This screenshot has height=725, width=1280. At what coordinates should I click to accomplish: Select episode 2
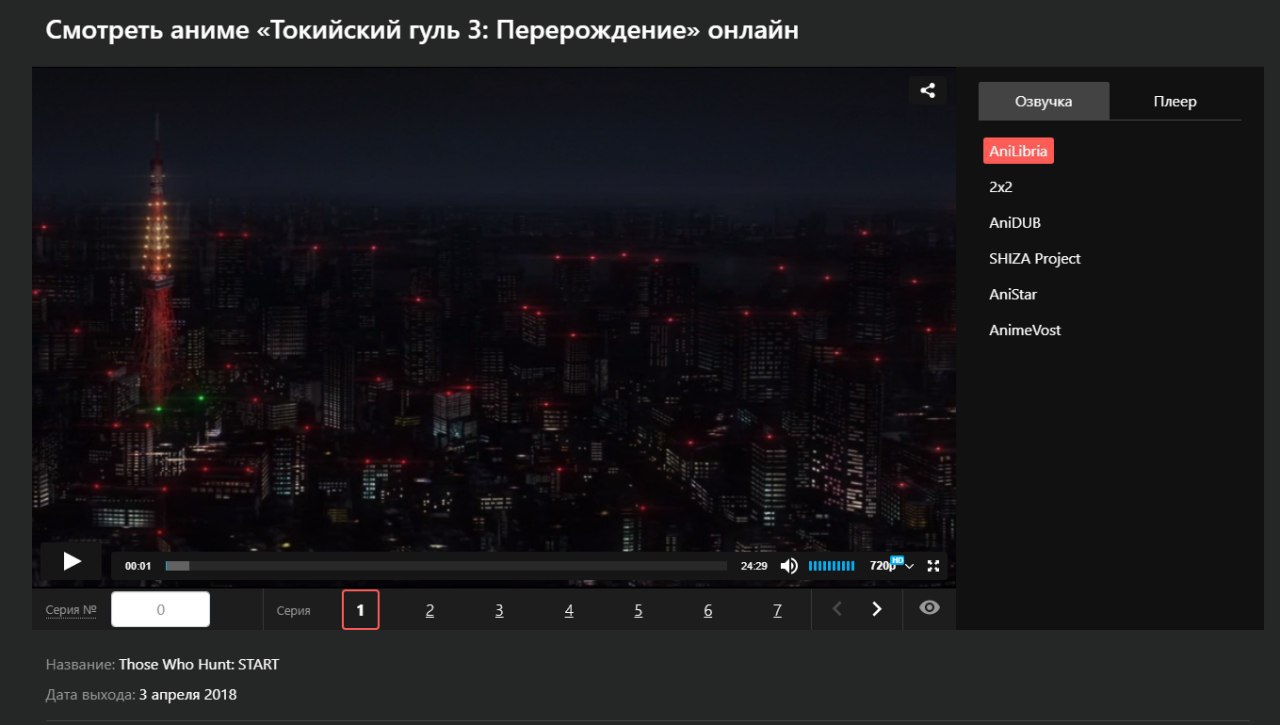[x=430, y=610]
